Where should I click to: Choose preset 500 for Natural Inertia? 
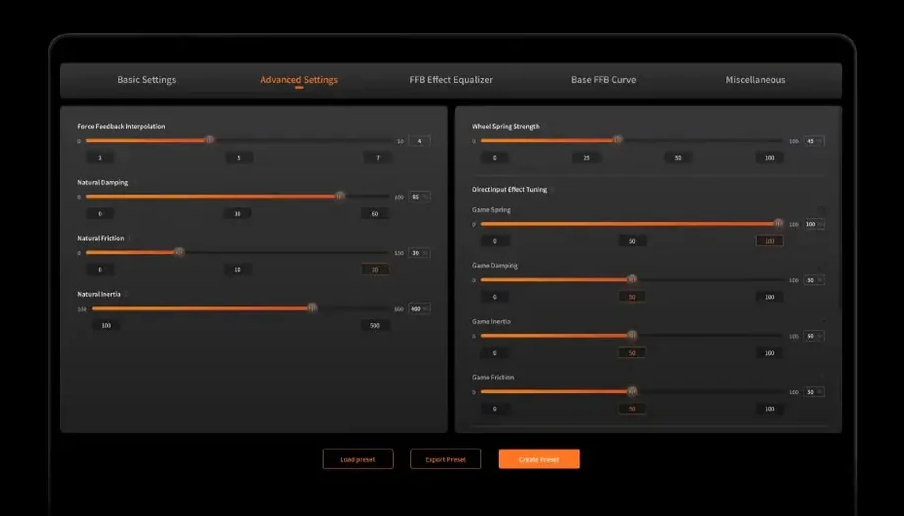[375, 325]
